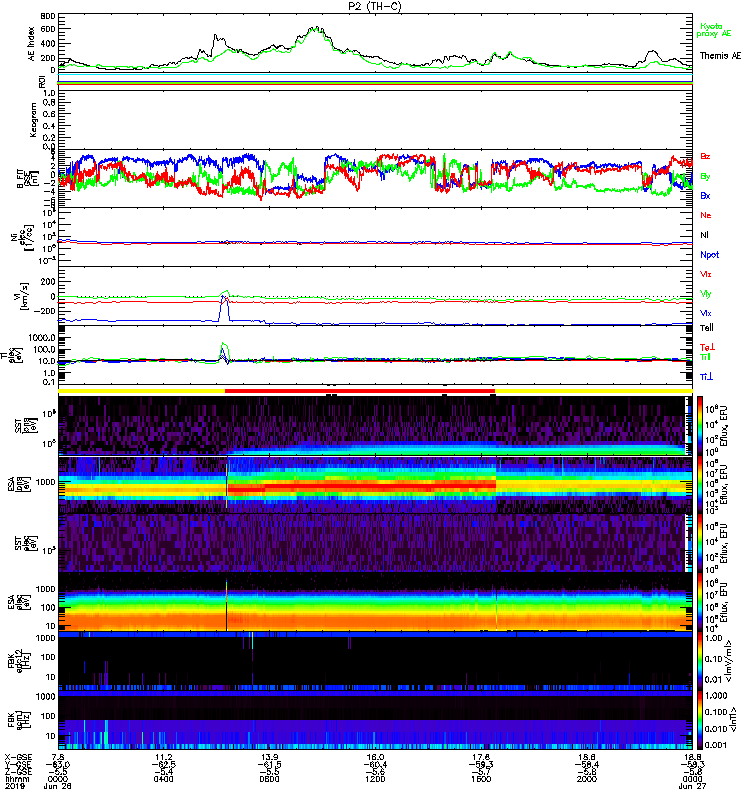750x800 pixels.
Task: Click the X-GSE value 11.2
Action: [x=163, y=758]
